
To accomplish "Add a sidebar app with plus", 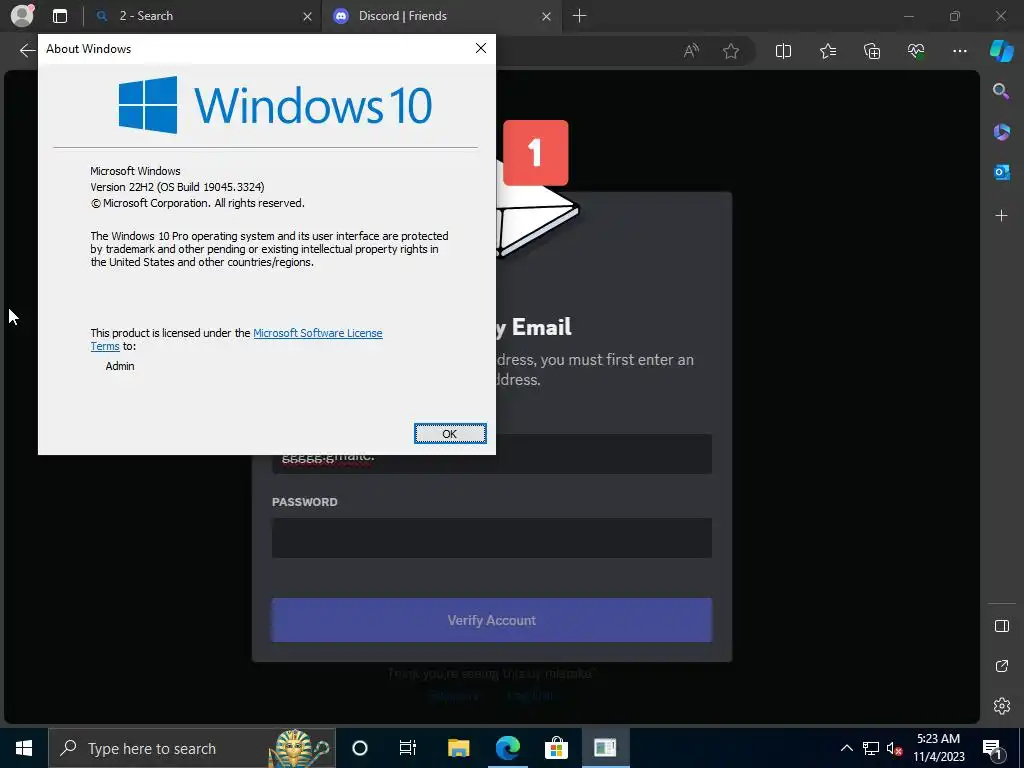I will pyautogui.click(x=1001, y=216).
